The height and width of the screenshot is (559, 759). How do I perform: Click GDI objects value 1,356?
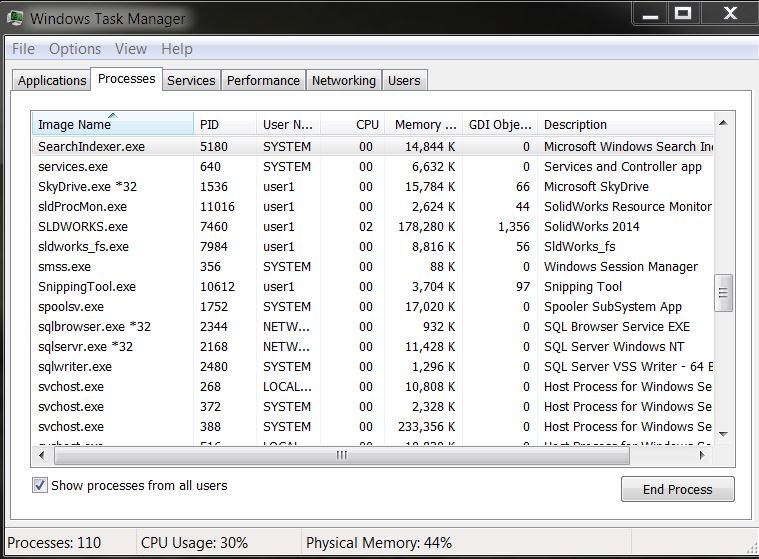[514, 227]
